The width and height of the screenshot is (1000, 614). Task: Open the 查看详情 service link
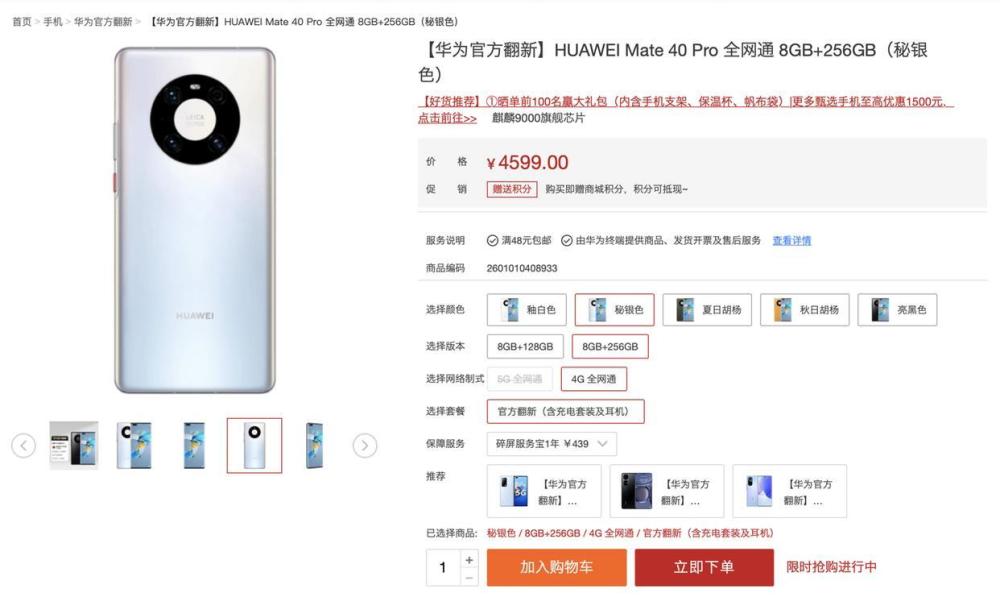[x=791, y=240]
